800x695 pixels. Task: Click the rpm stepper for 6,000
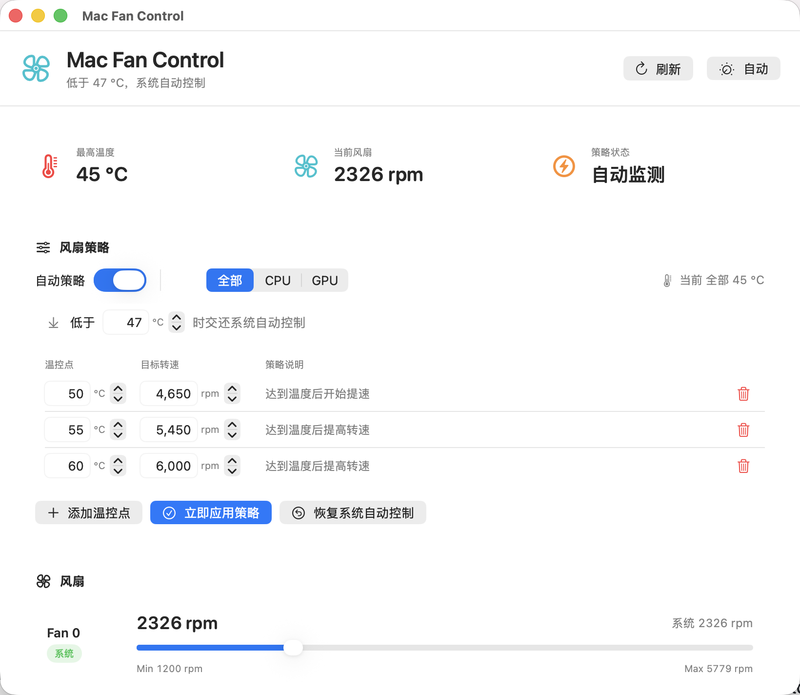pyautogui.click(x=233, y=465)
